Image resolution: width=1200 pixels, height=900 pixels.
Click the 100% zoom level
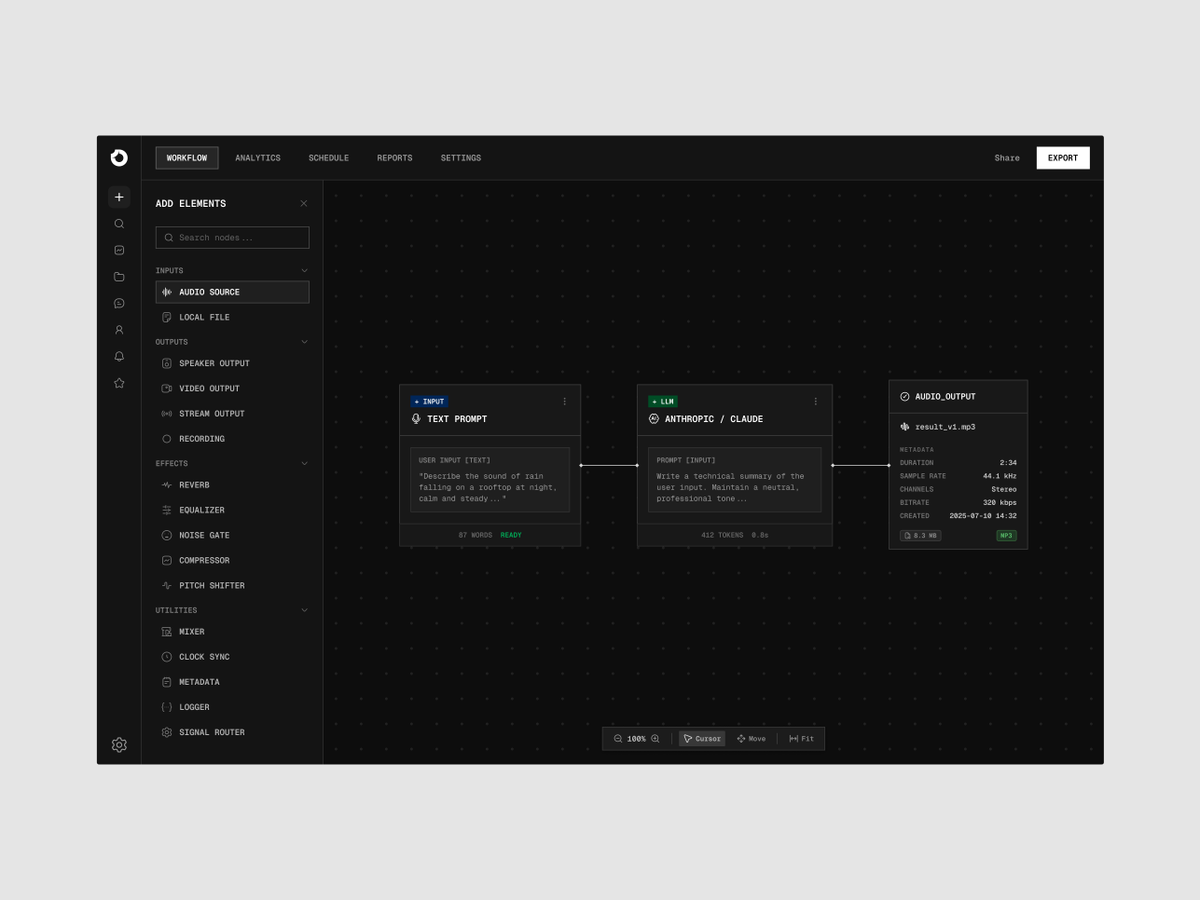click(x=636, y=739)
